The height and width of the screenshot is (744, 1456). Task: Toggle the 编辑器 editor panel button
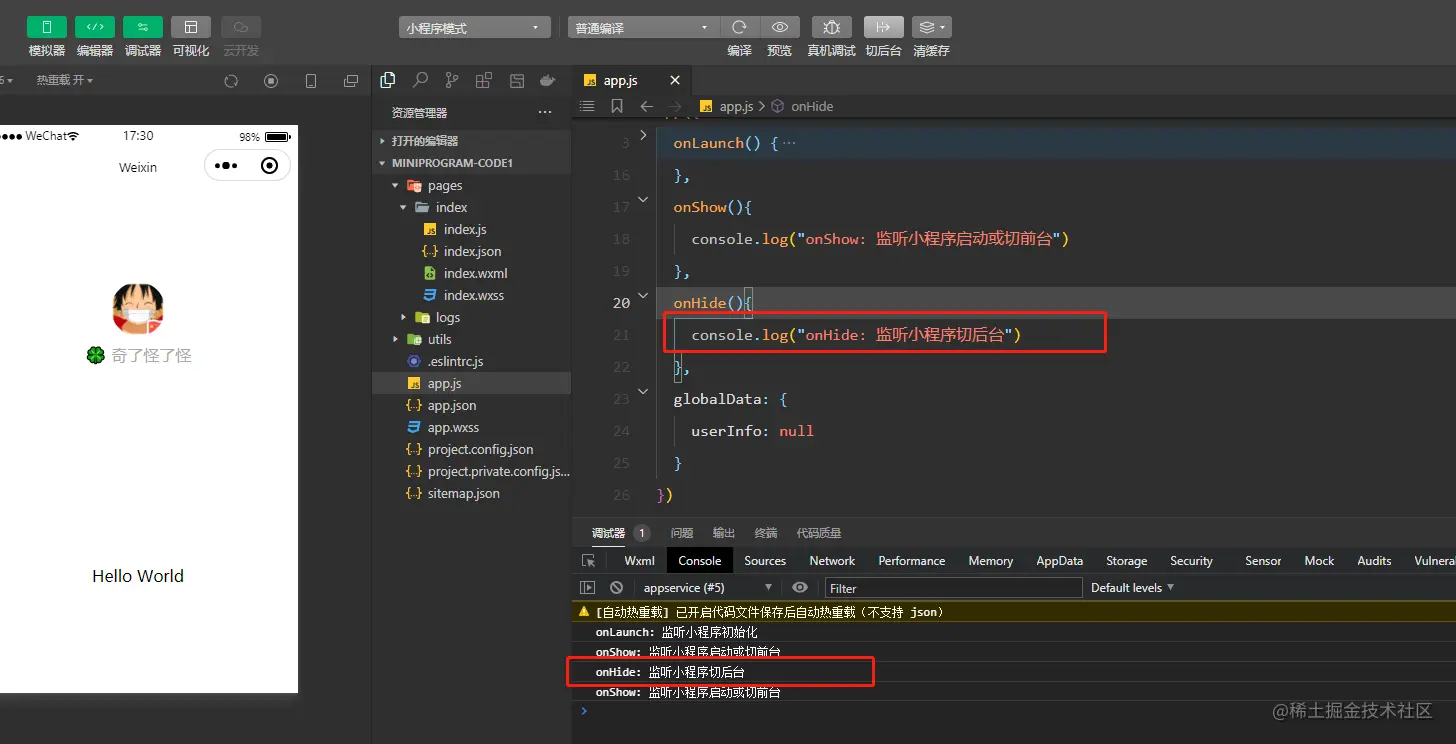[95, 27]
